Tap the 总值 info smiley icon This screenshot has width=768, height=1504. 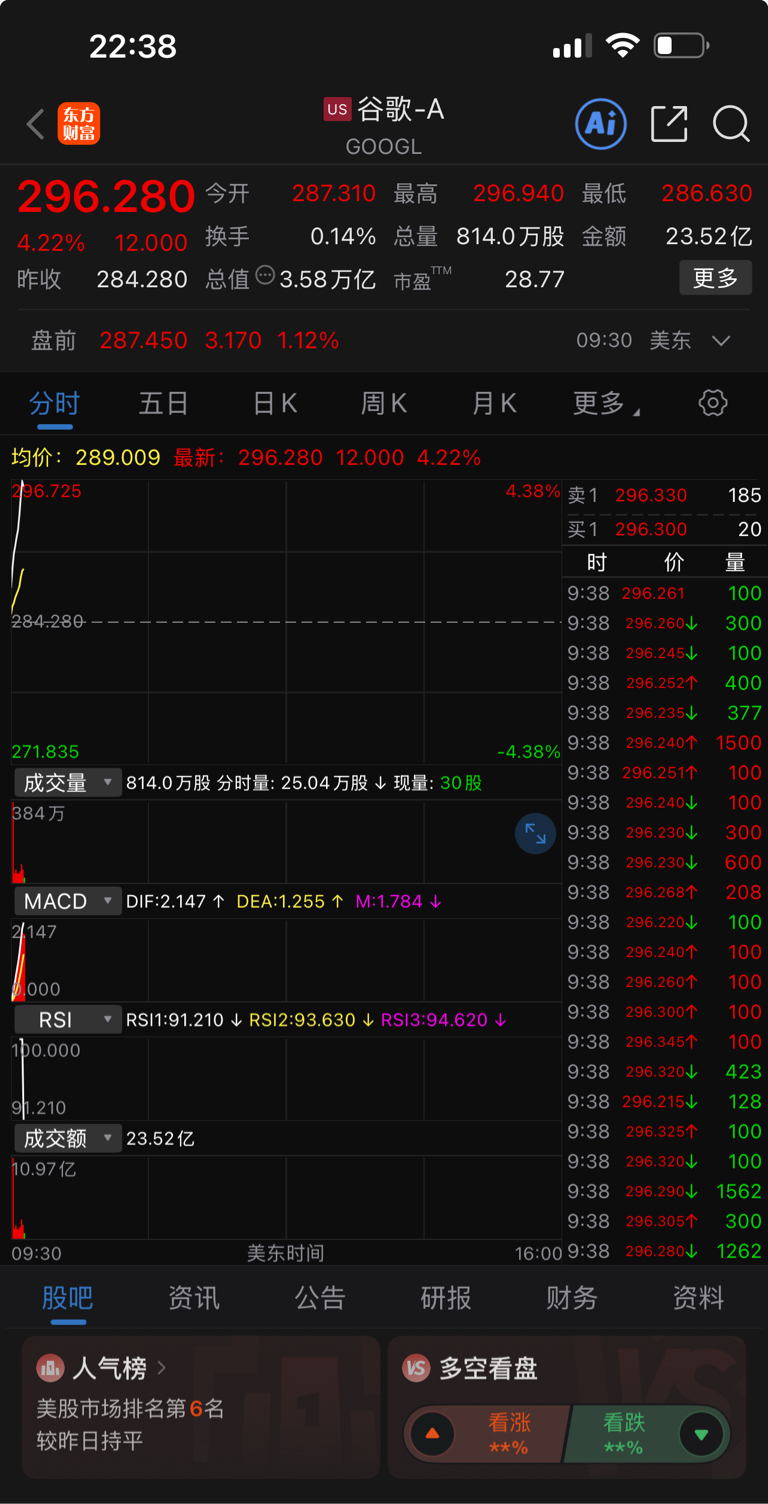click(x=265, y=275)
